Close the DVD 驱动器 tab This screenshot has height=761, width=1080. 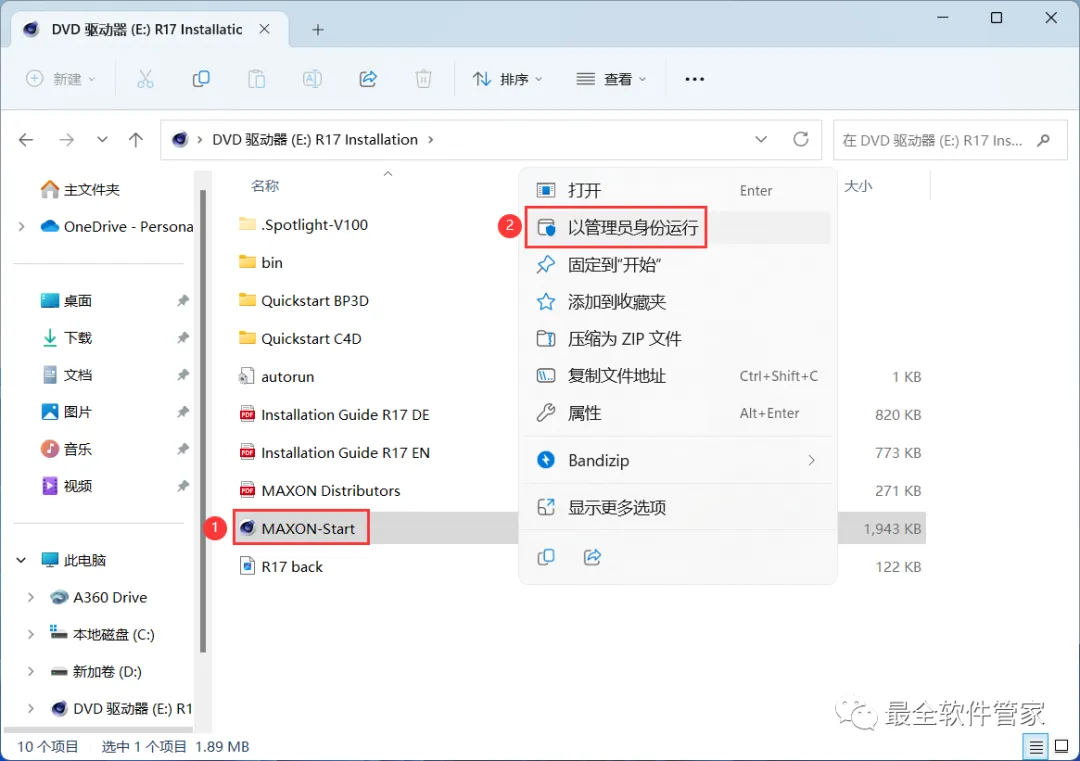coord(264,30)
